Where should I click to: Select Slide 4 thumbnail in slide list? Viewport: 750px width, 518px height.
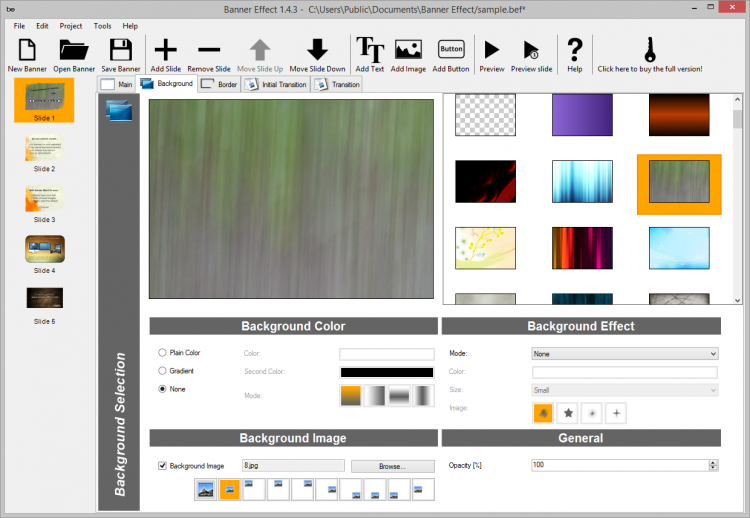click(x=44, y=249)
